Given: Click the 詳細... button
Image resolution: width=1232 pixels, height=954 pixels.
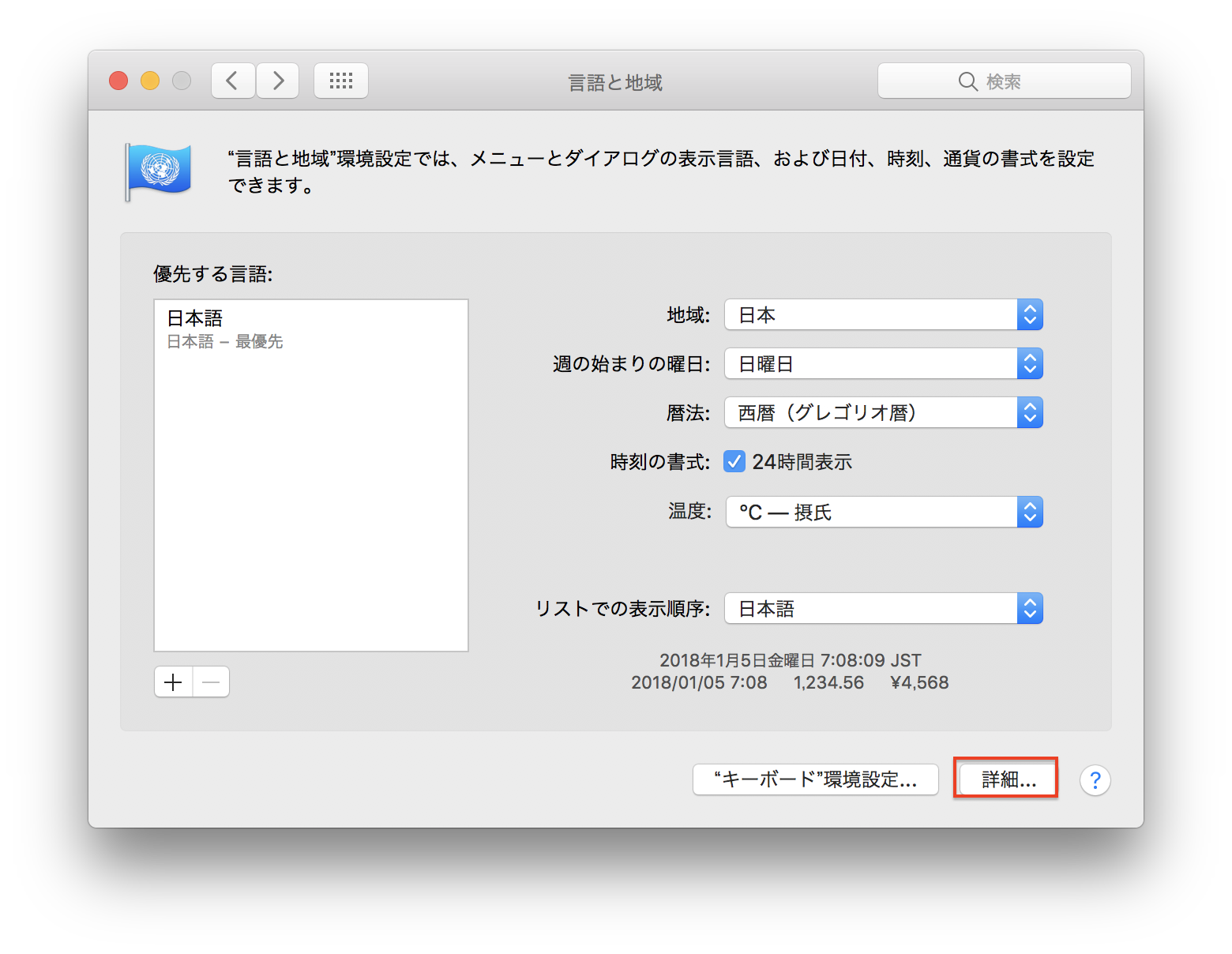Looking at the screenshot, I should coord(1008,779).
